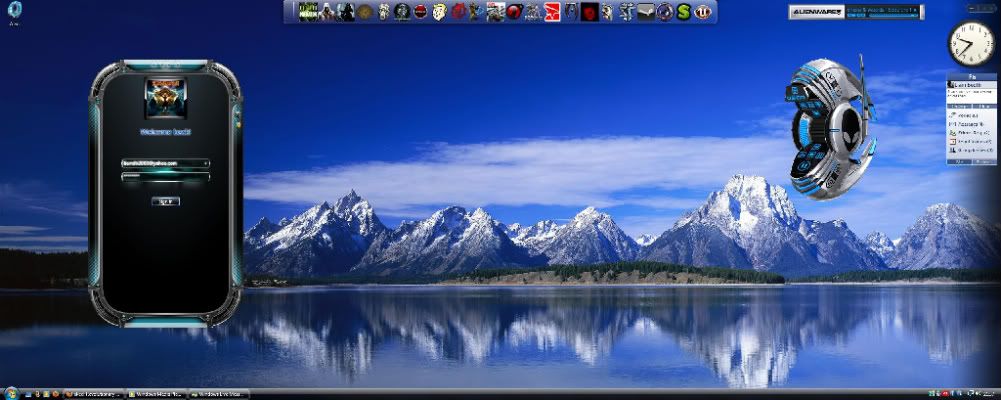Viewport: 1001px width, 400px height.
Task: Open the gold round emblem dock icon
Action: point(365,11)
